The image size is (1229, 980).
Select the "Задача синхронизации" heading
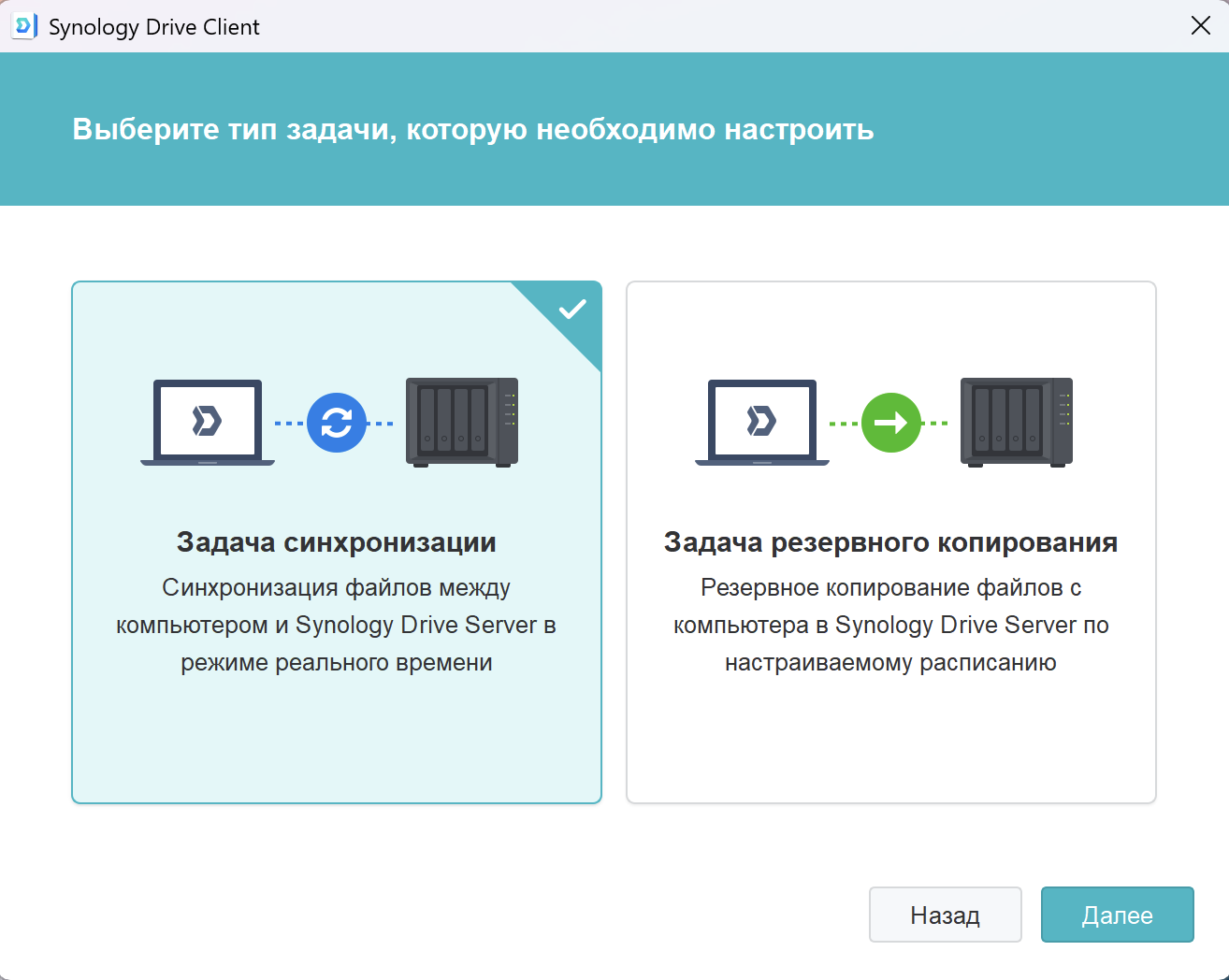(x=337, y=542)
